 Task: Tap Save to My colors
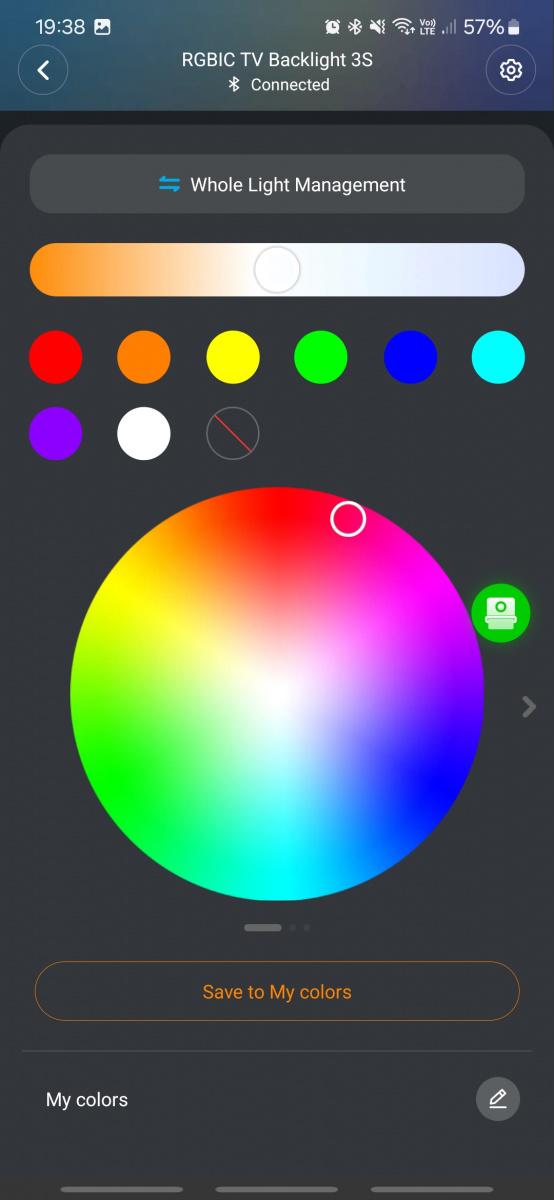(x=277, y=991)
